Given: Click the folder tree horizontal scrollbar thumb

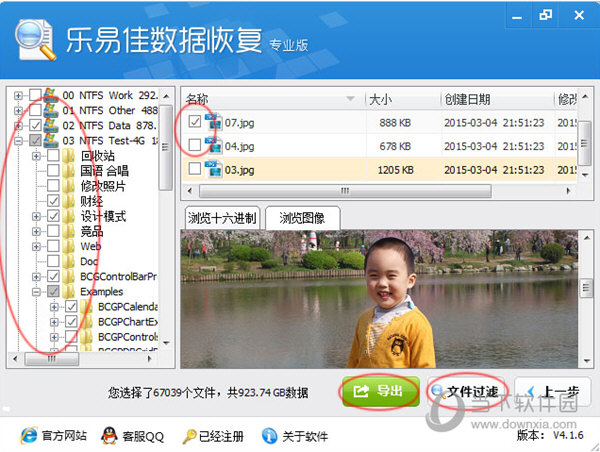Looking at the screenshot, I should click(x=52, y=359).
